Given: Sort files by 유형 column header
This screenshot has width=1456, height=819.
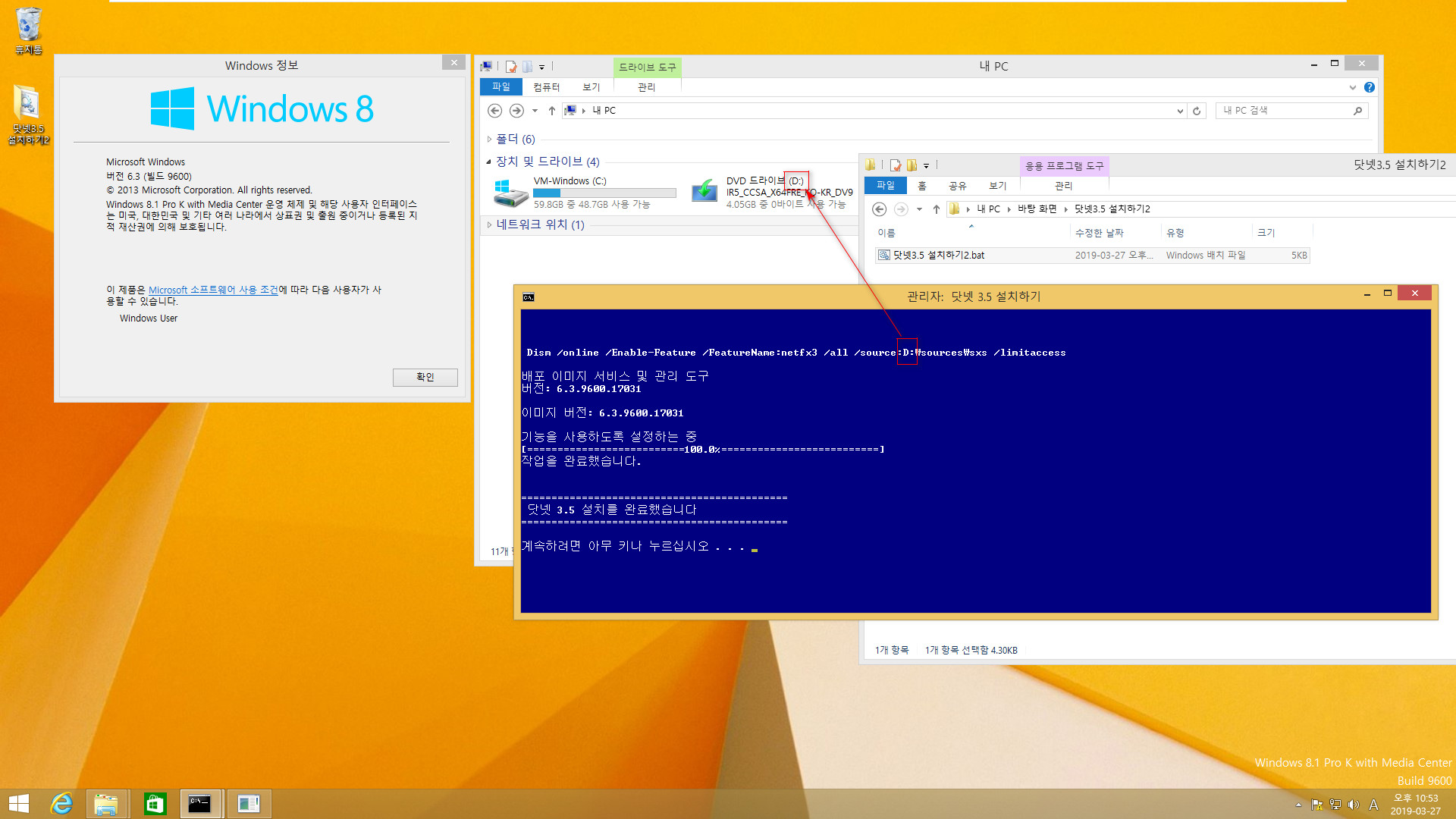Looking at the screenshot, I should coord(1206,233).
